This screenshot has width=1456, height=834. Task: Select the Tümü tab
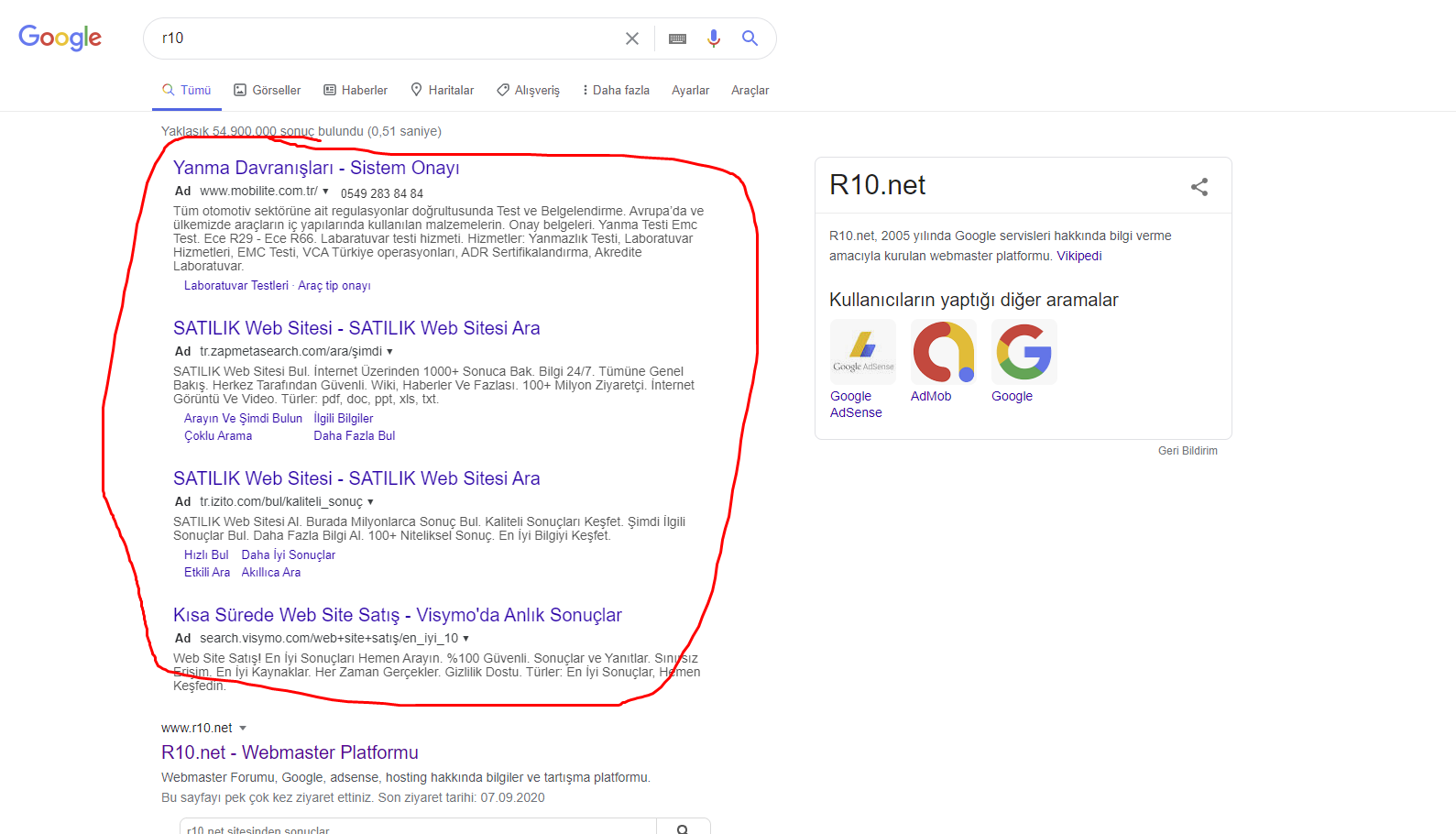(187, 90)
